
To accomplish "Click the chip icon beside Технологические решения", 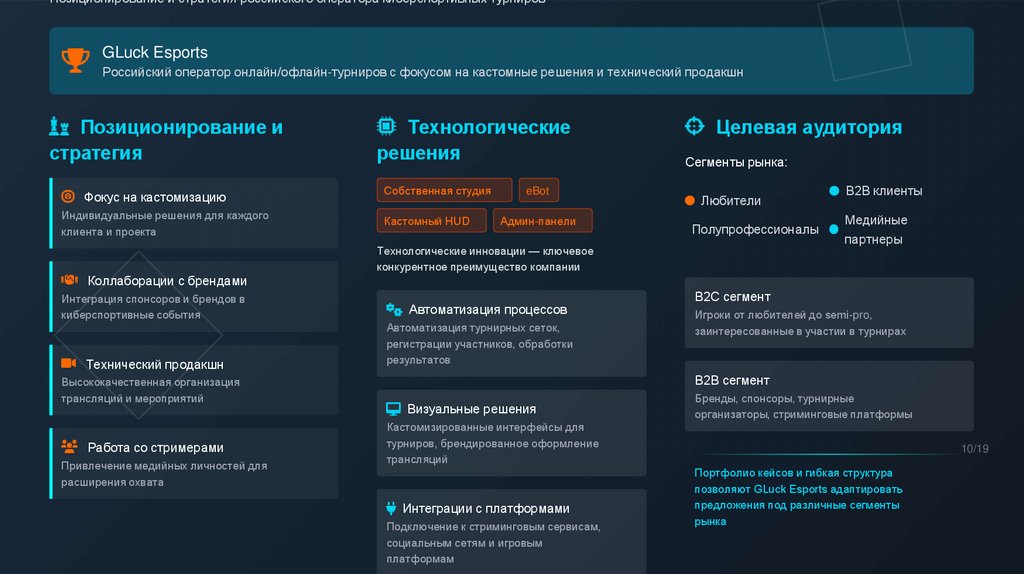I will [x=387, y=125].
